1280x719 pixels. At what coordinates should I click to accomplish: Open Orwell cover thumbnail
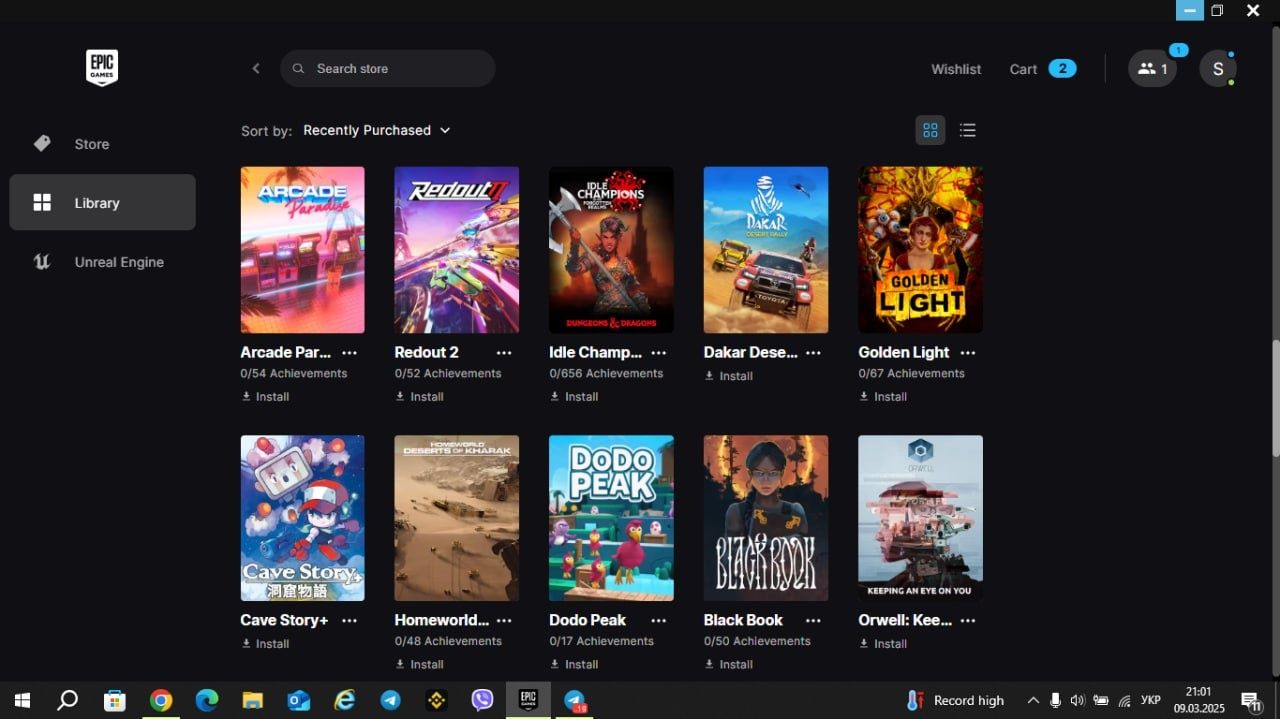pos(920,518)
